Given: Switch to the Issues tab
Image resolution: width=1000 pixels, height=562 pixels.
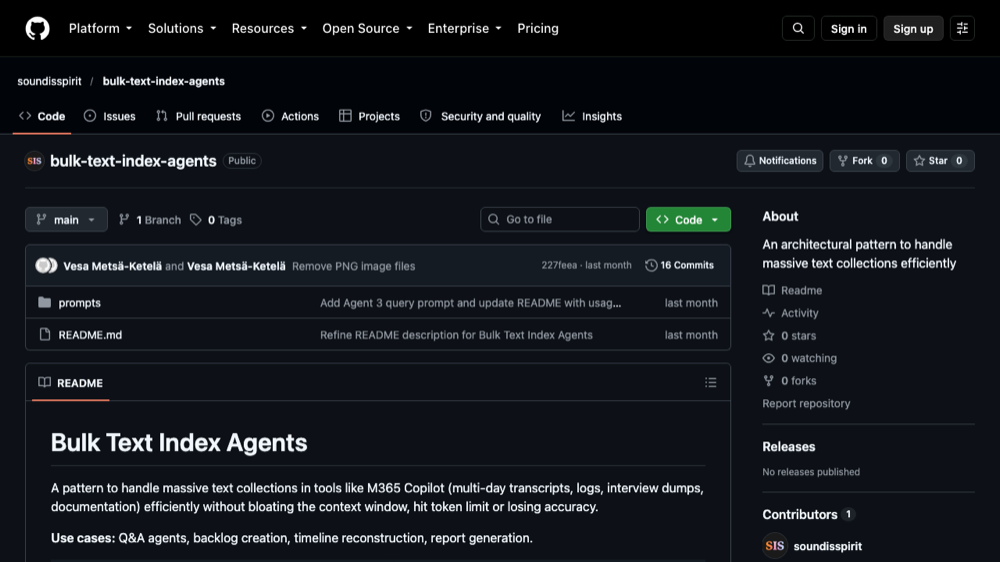Looking at the screenshot, I should pos(110,116).
